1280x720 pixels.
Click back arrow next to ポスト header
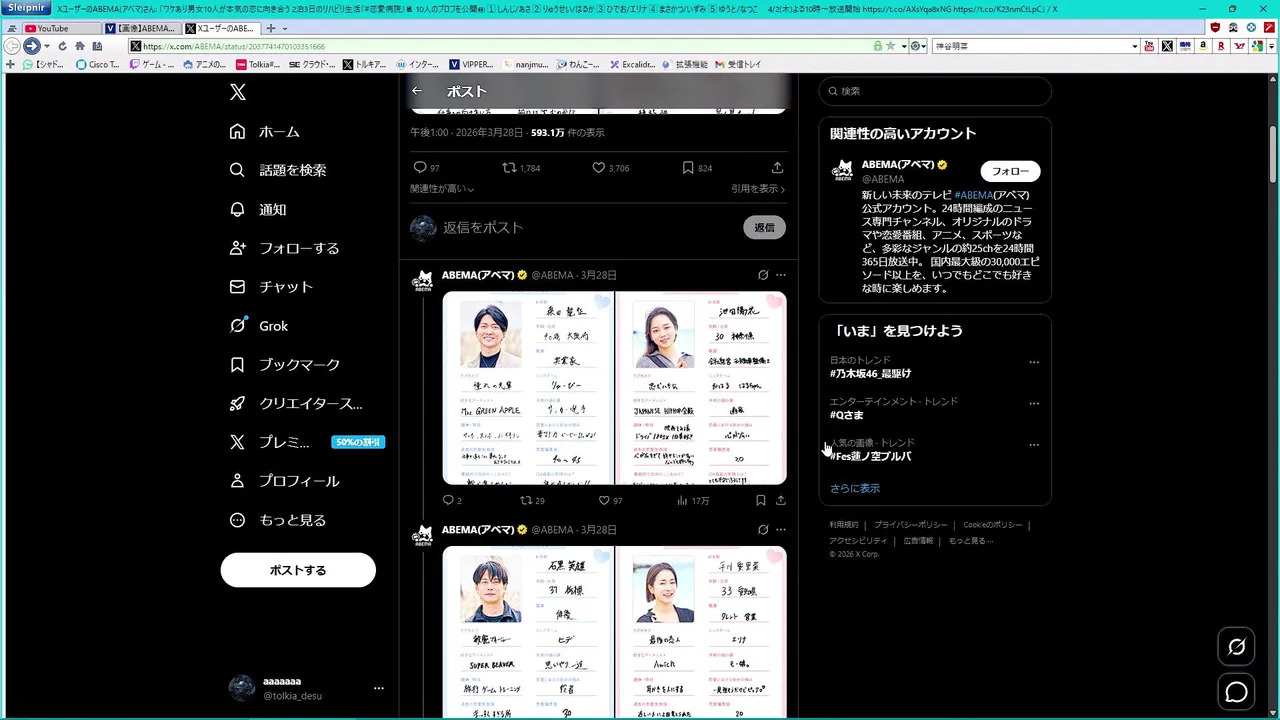417,91
